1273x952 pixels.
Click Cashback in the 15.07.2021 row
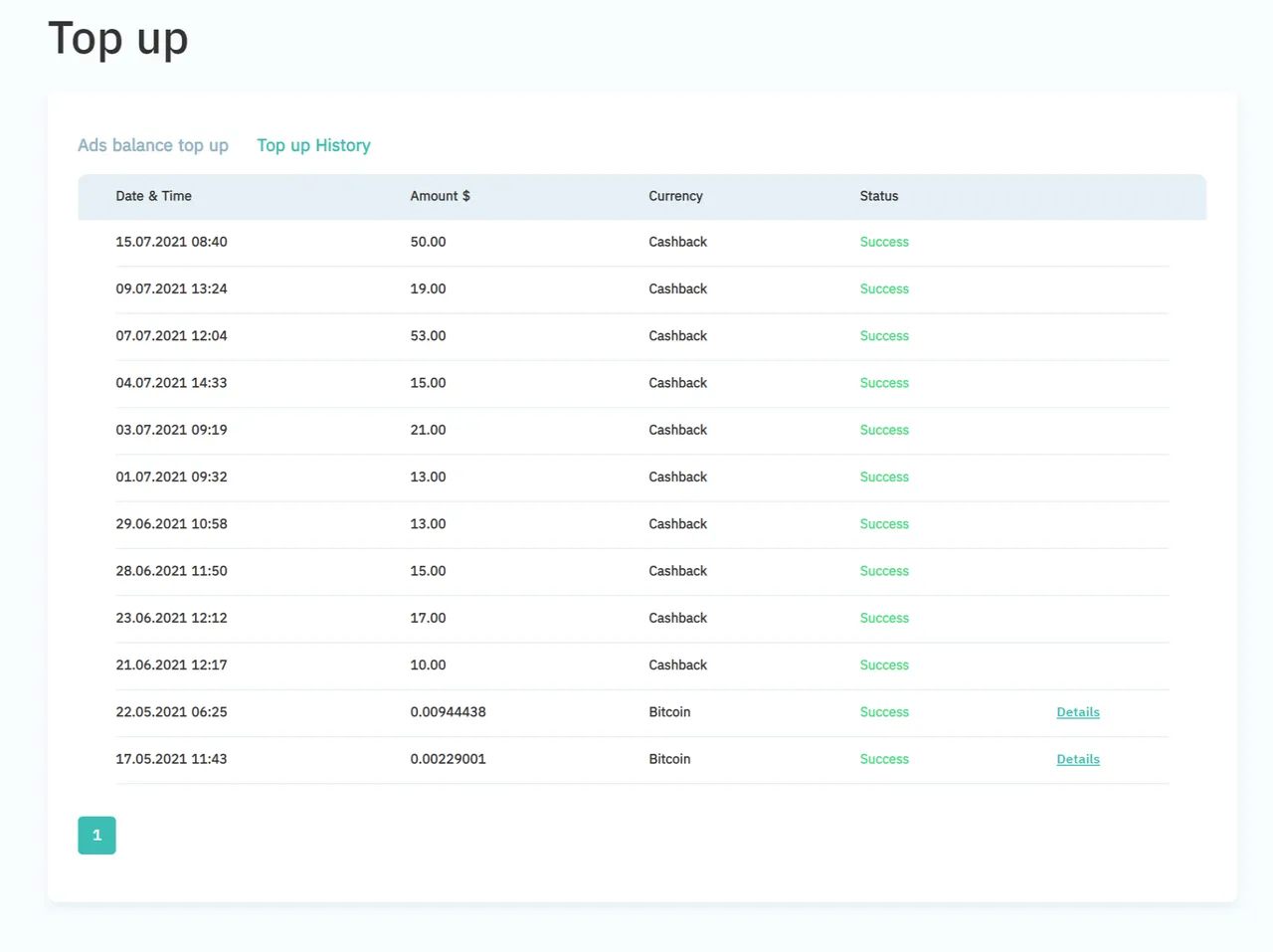tap(677, 242)
